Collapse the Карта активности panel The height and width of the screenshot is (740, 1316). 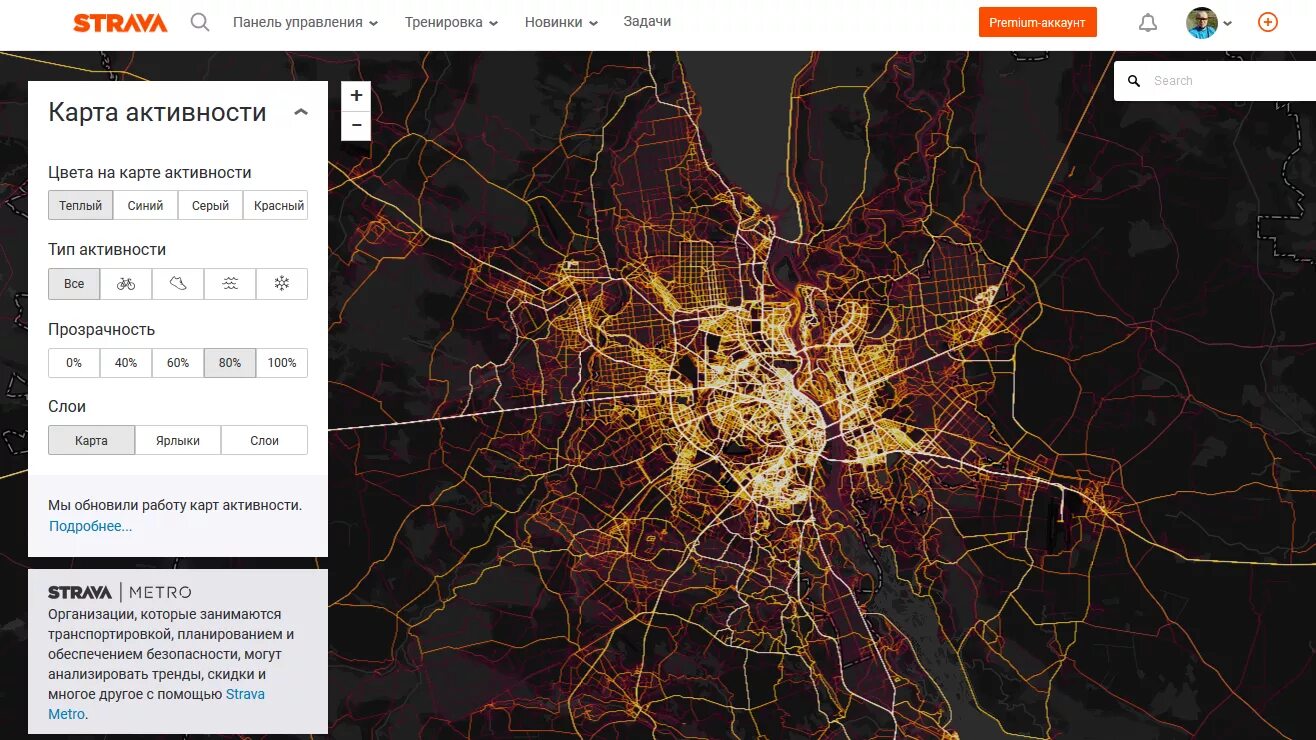(x=301, y=112)
